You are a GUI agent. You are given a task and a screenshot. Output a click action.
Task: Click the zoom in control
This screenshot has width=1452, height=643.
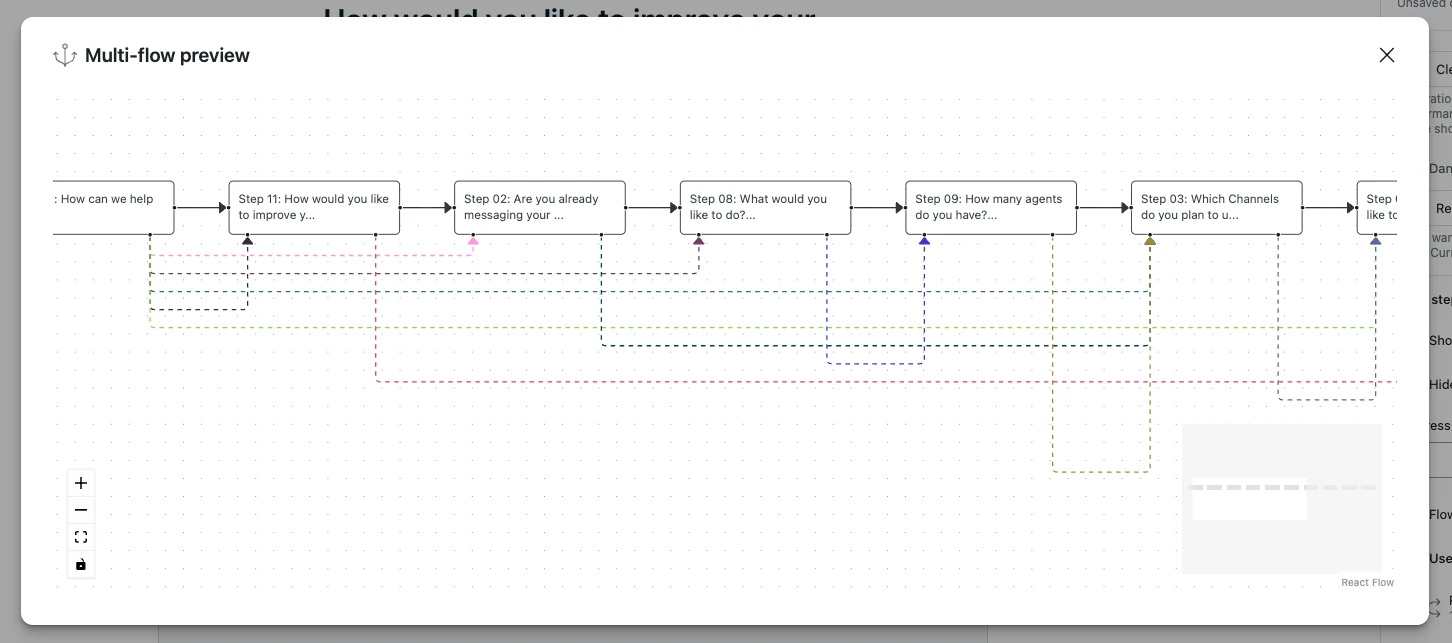click(x=80, y=482)
